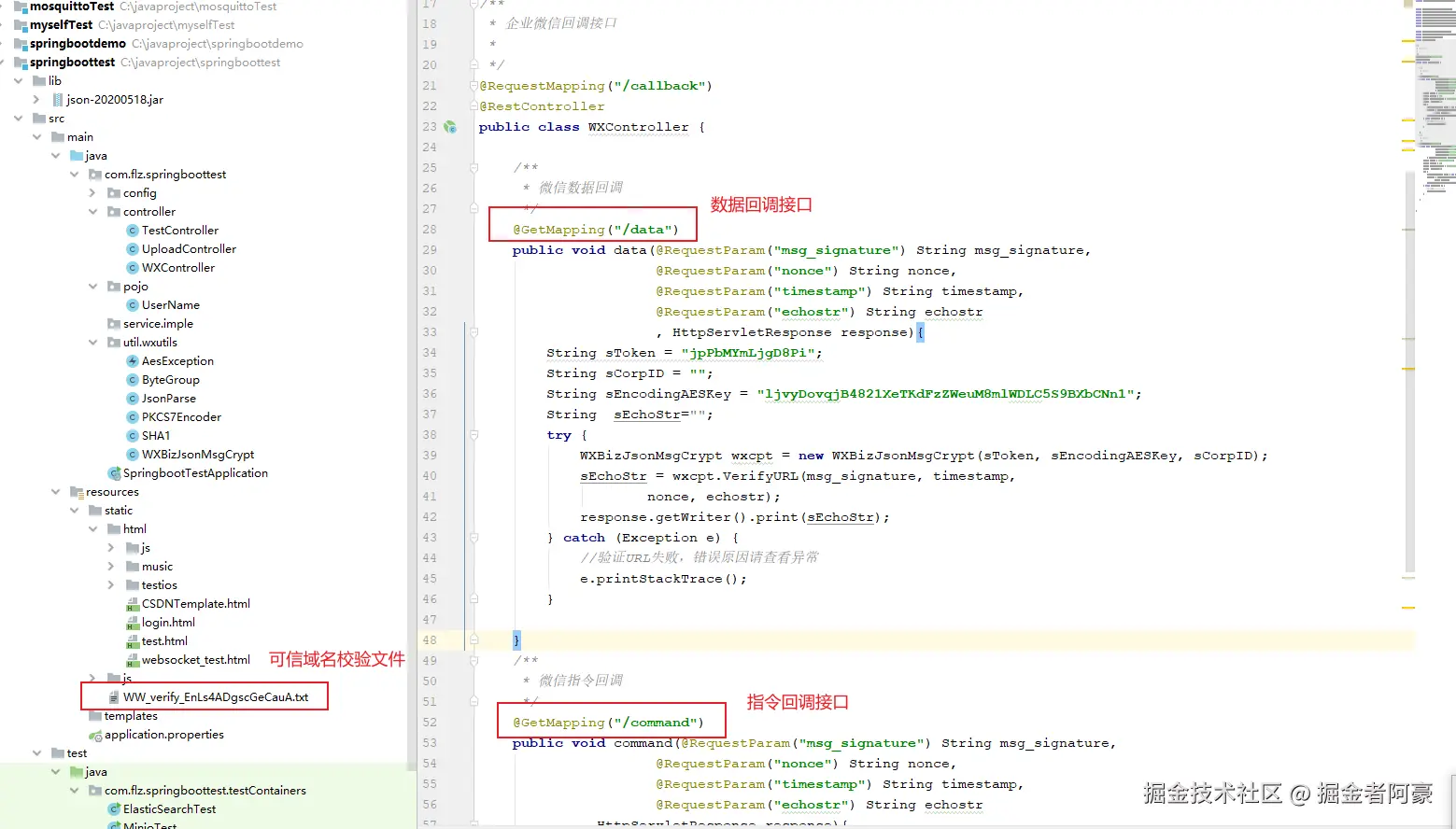
Task: Fold the catch block on line 43
Action: [x=474, y=538]
